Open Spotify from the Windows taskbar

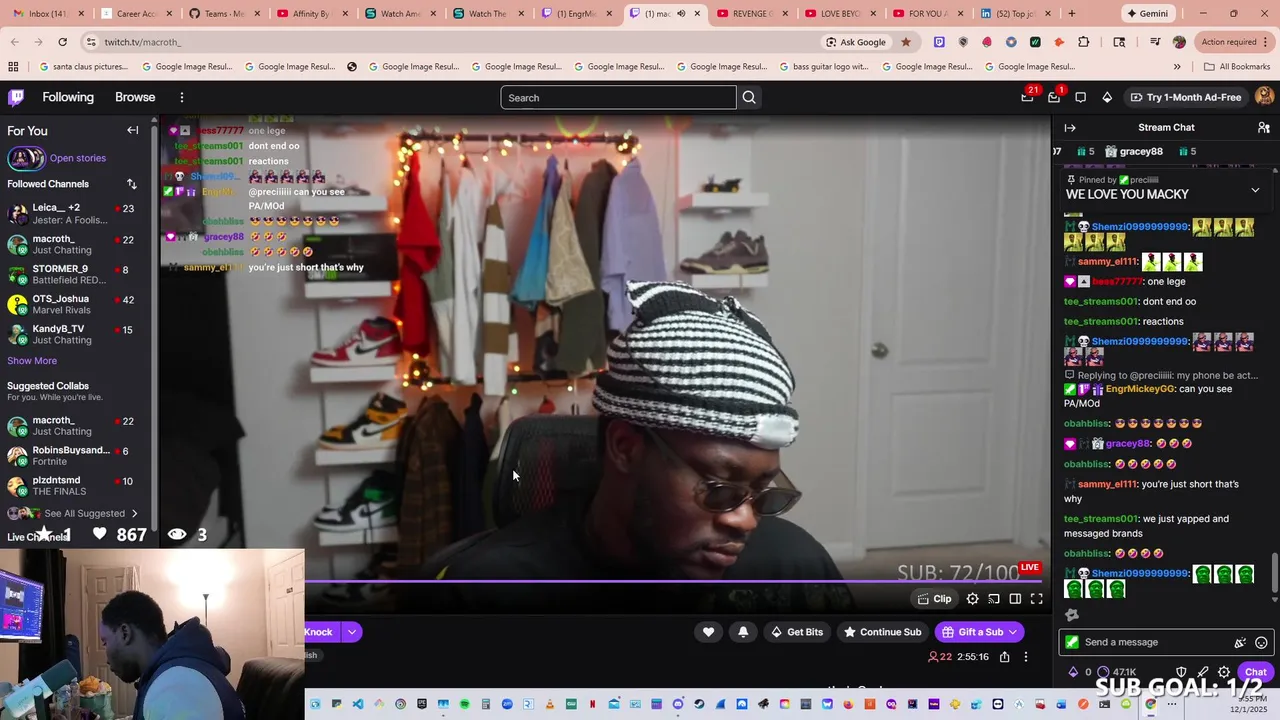pos(464,704)
